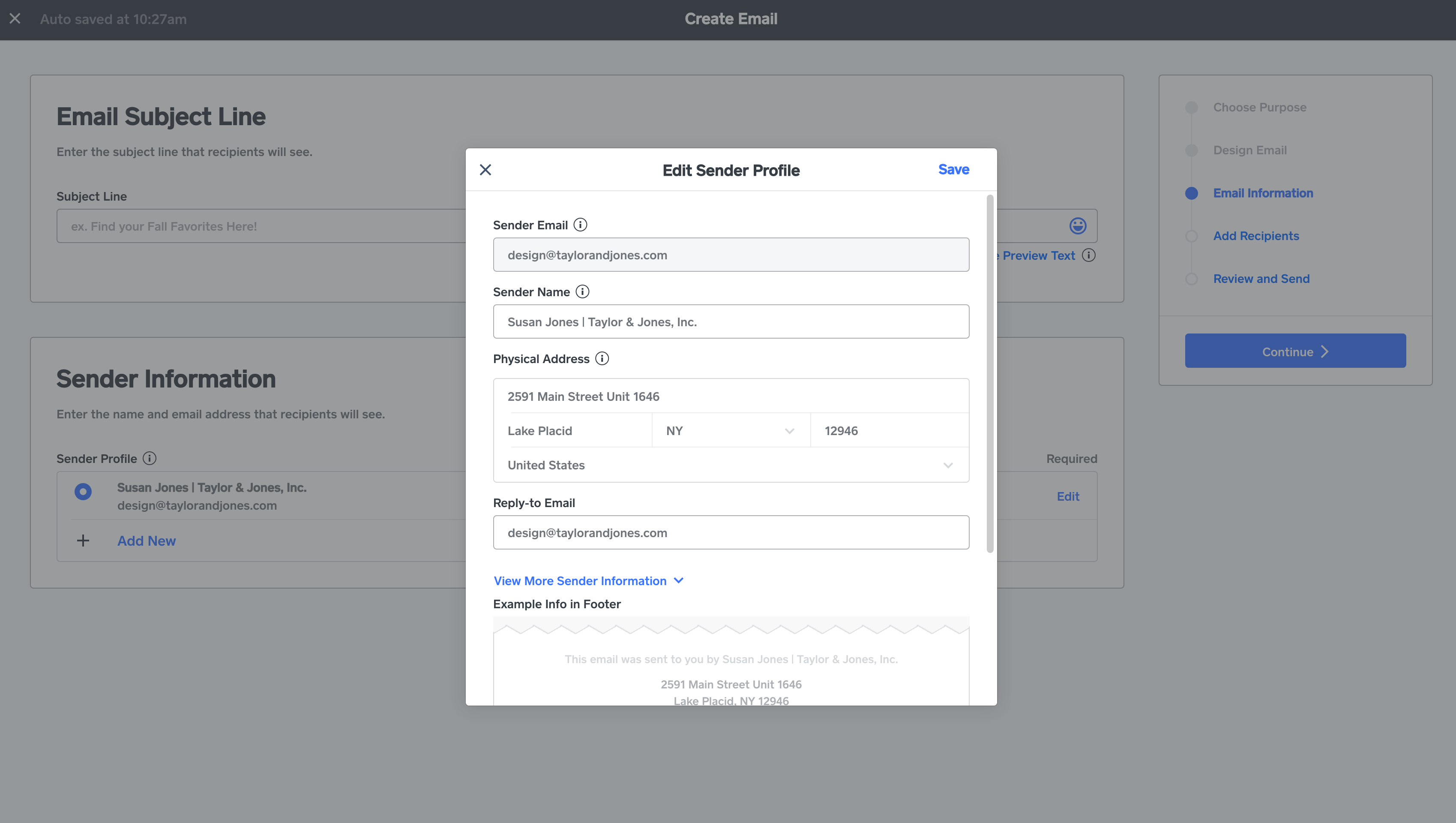This screenshot has height=823, width=1456.
Task: Click Save in the sender profile dialog
Action: 953,170
